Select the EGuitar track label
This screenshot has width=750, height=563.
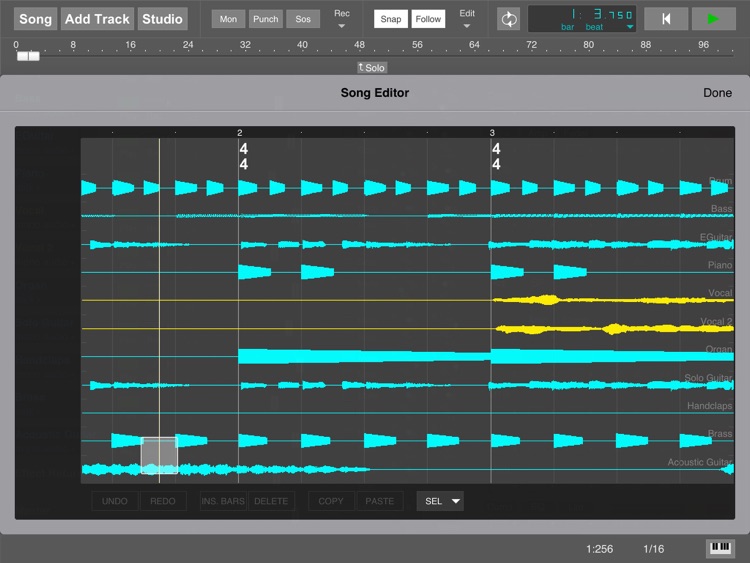(716, 237)
